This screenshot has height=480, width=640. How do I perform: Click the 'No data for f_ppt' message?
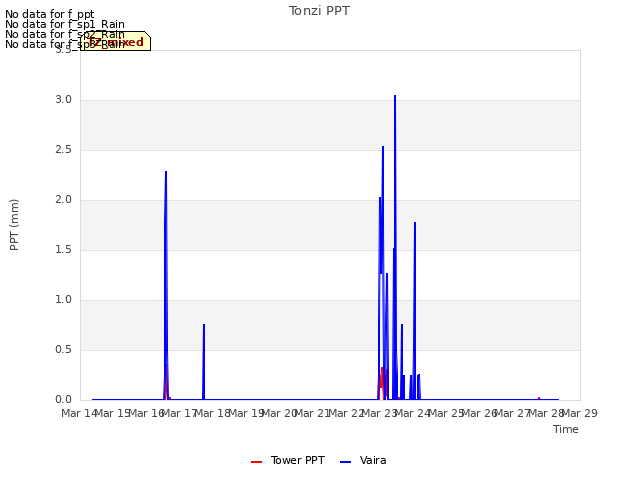point(49,14)
